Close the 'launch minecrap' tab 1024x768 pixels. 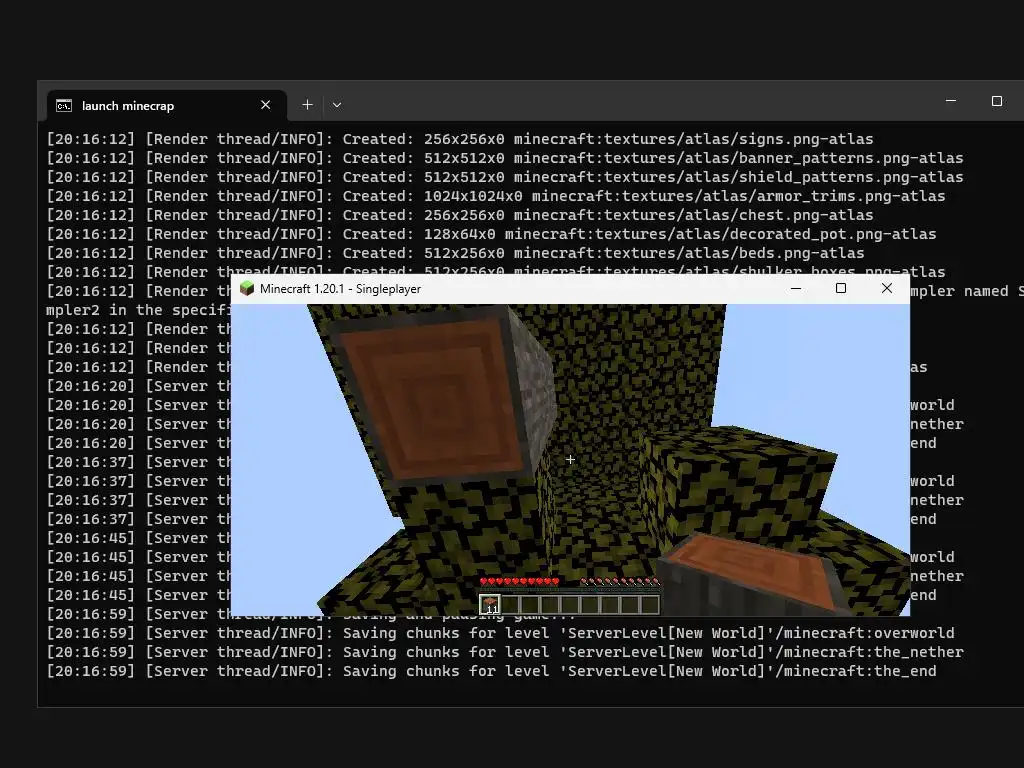tap(265, 105)
